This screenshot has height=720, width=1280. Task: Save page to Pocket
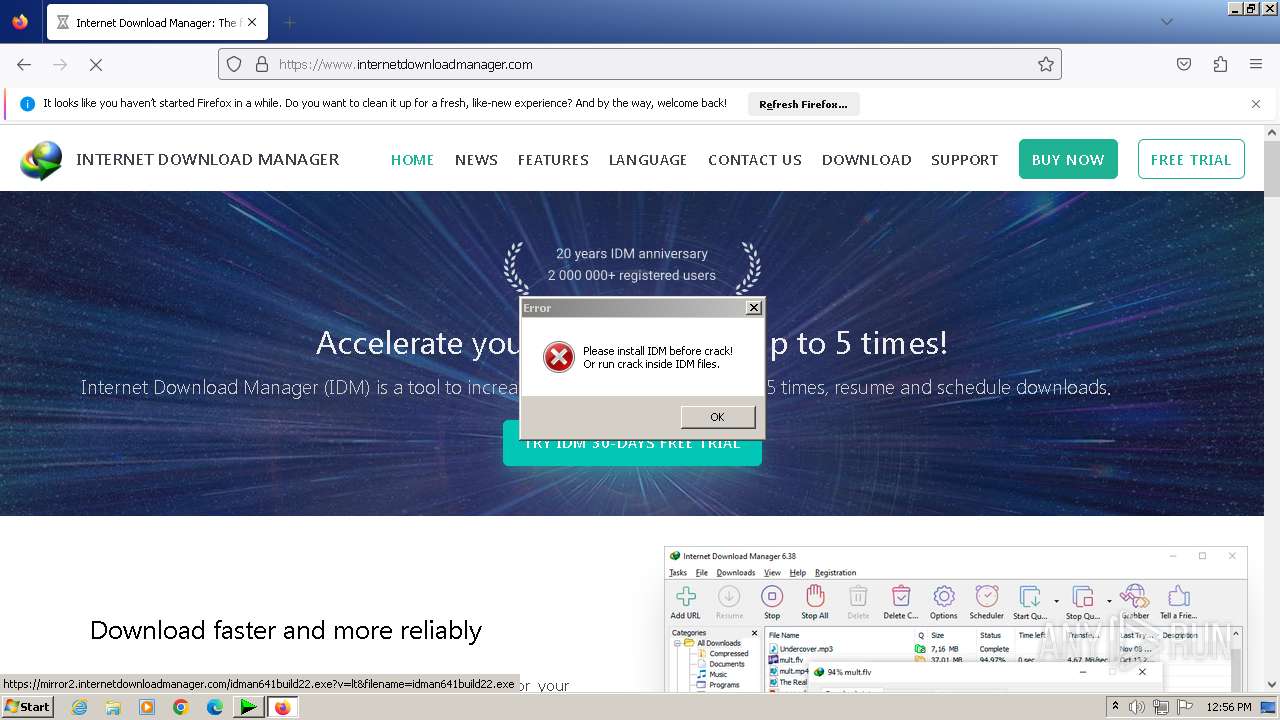(x=1184, y=64)
